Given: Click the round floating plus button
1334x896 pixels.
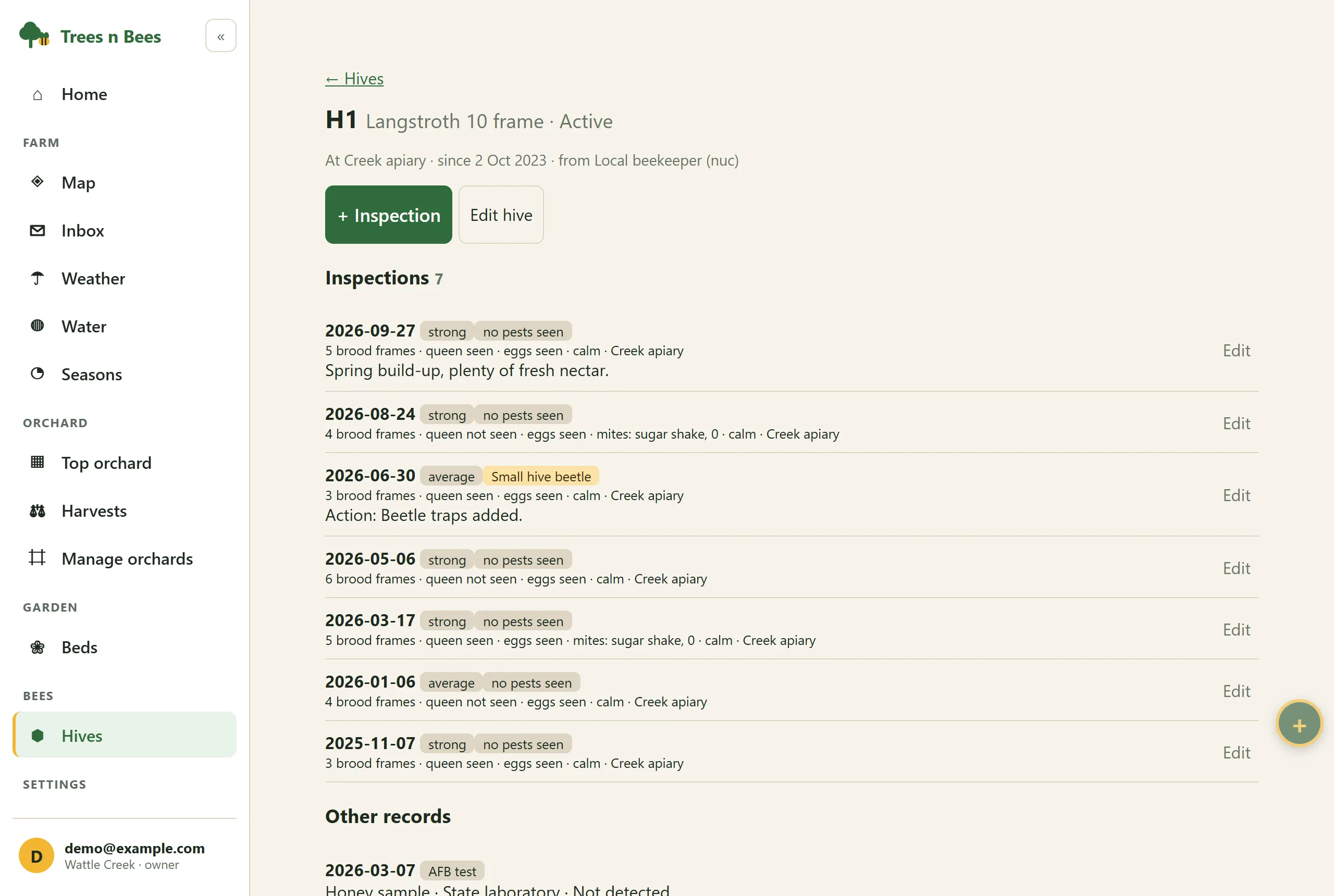Looking at the screenshot, I should [1299, 724].
